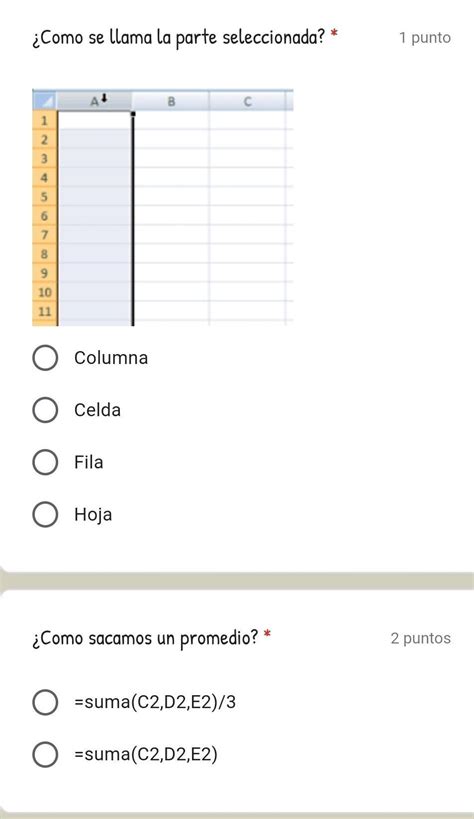Click the '2 puntos' score label
This screenshot has height=819, width=474.
pos(421,638)
